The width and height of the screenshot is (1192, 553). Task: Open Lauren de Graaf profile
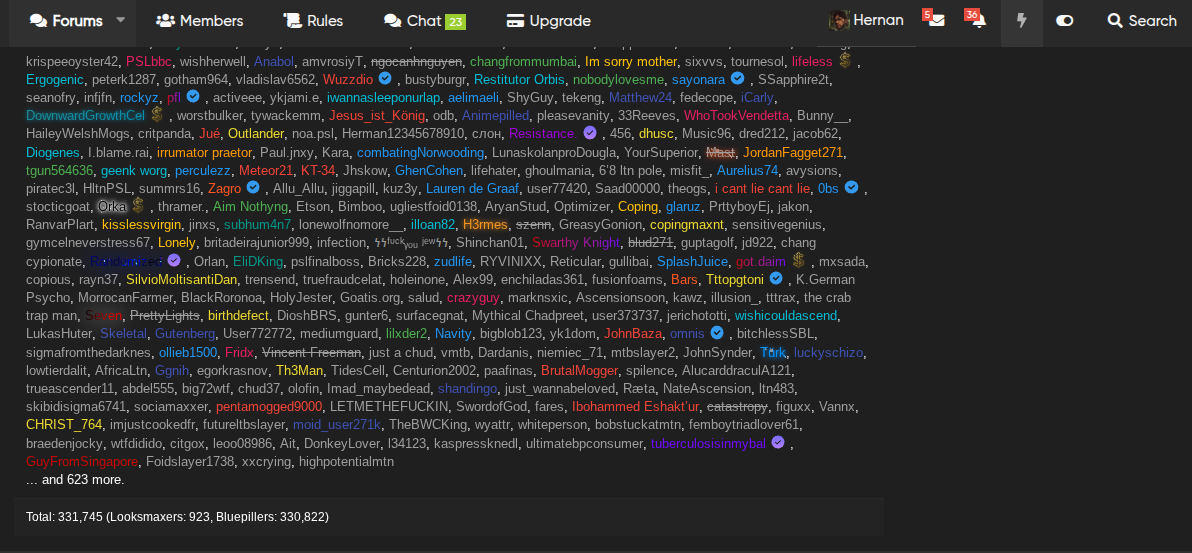coord(472,188)
